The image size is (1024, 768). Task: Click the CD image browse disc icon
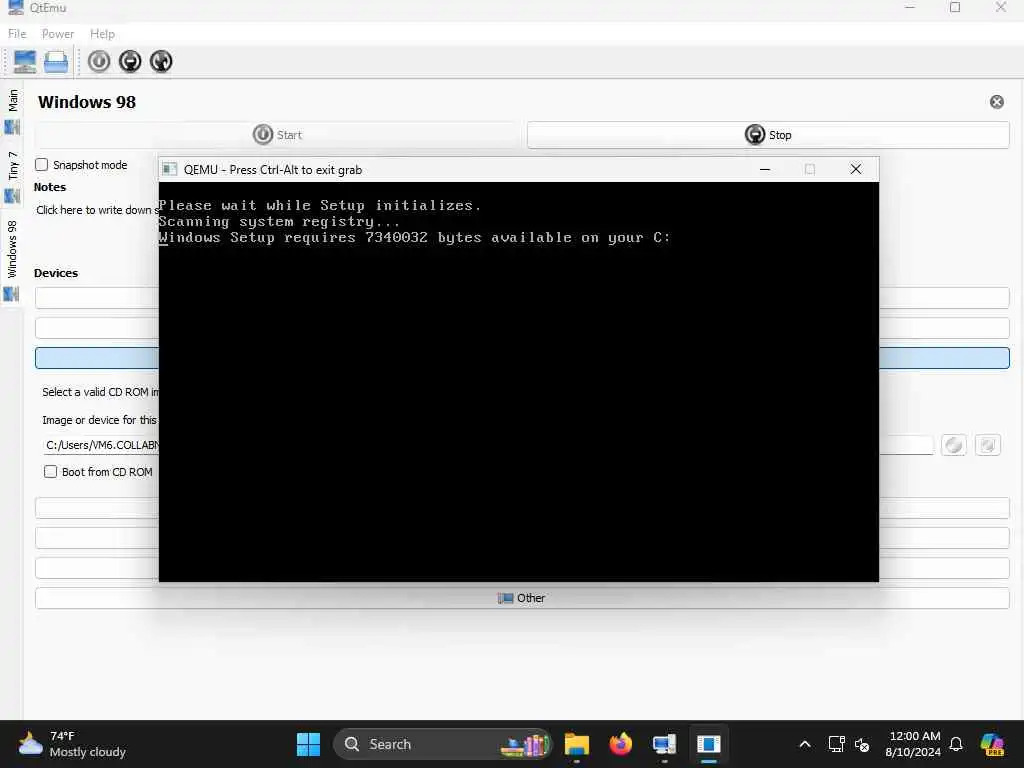(953, 445)
